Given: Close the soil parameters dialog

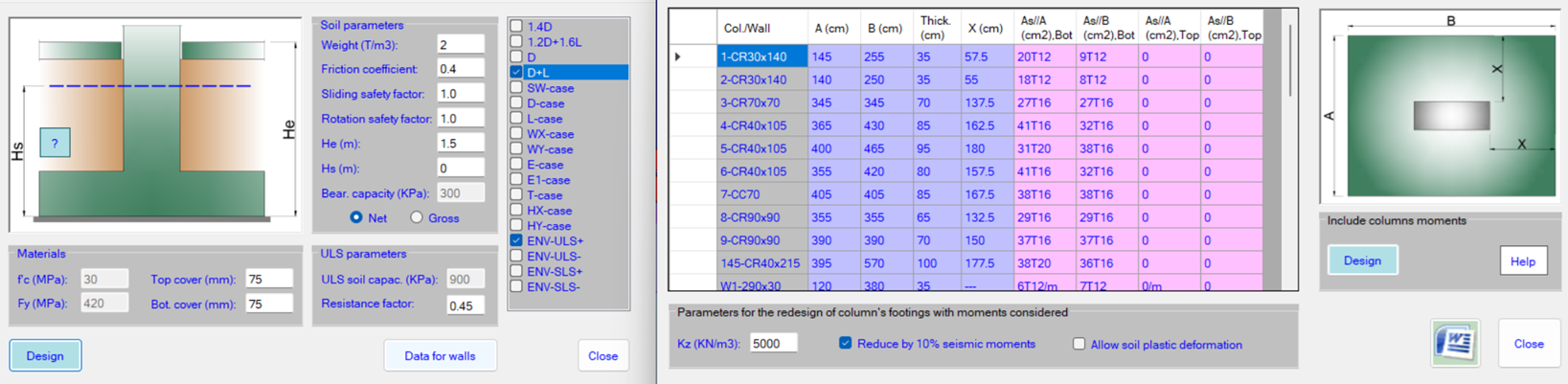Looking at the screenshot, I should click(602, 355).
